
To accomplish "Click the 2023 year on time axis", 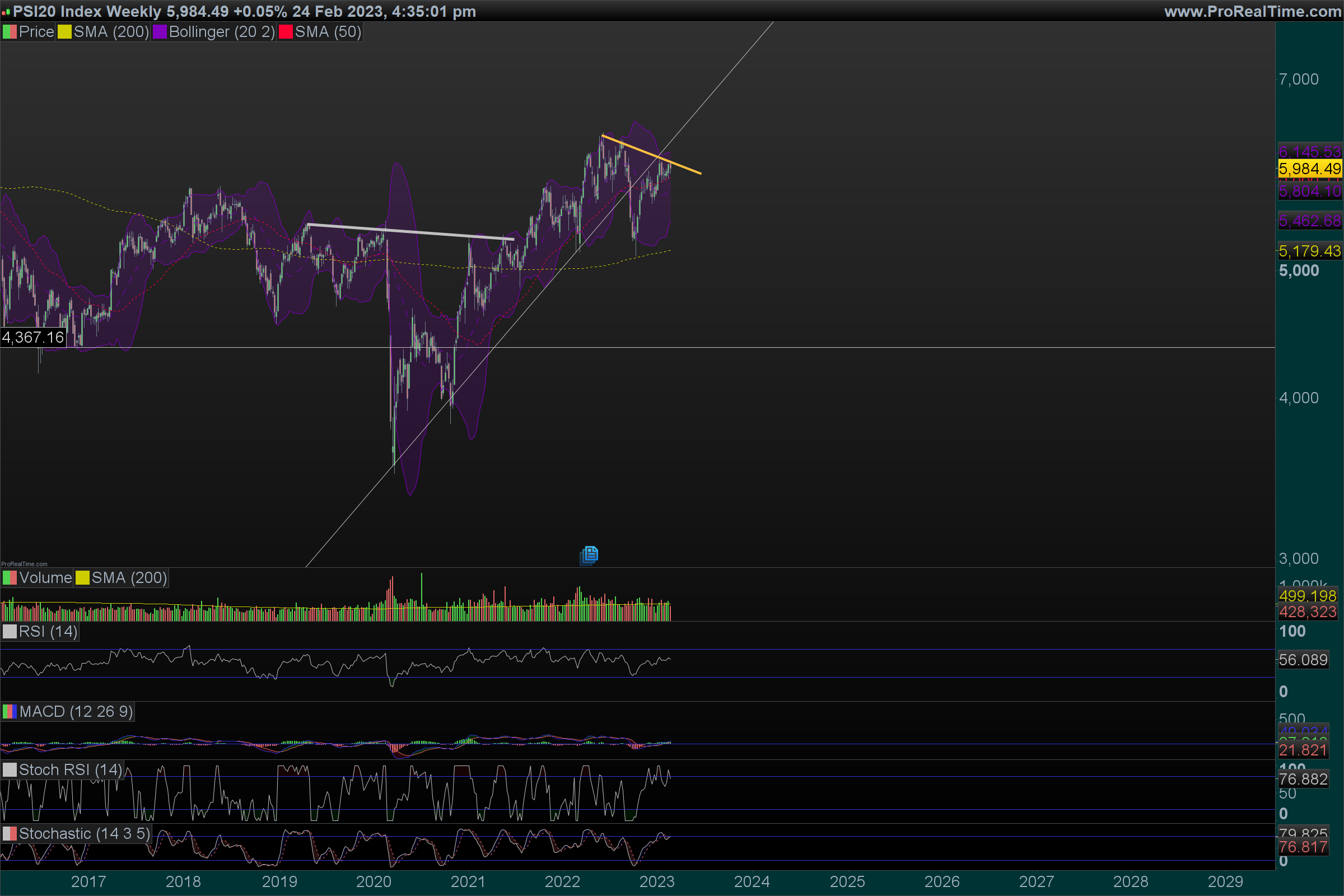I will tap(656, 881).
